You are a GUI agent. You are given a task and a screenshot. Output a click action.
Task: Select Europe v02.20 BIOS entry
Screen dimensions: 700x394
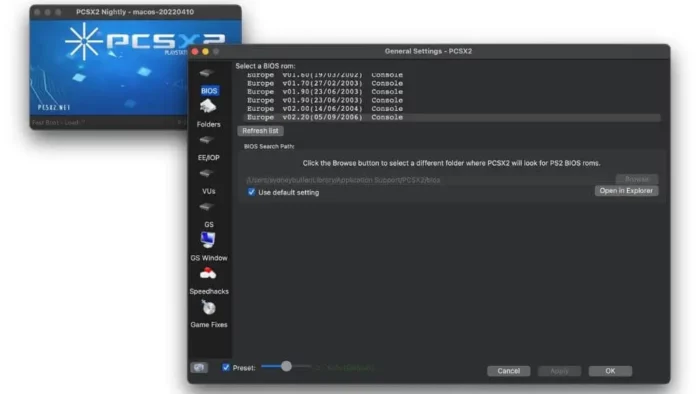point(452,117)
